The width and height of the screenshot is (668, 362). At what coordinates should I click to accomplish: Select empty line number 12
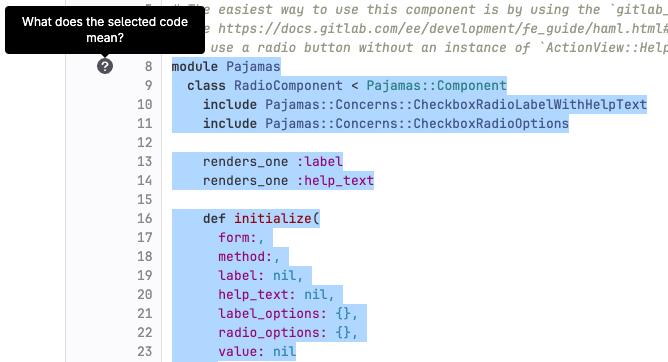click(x=144, y=143)
